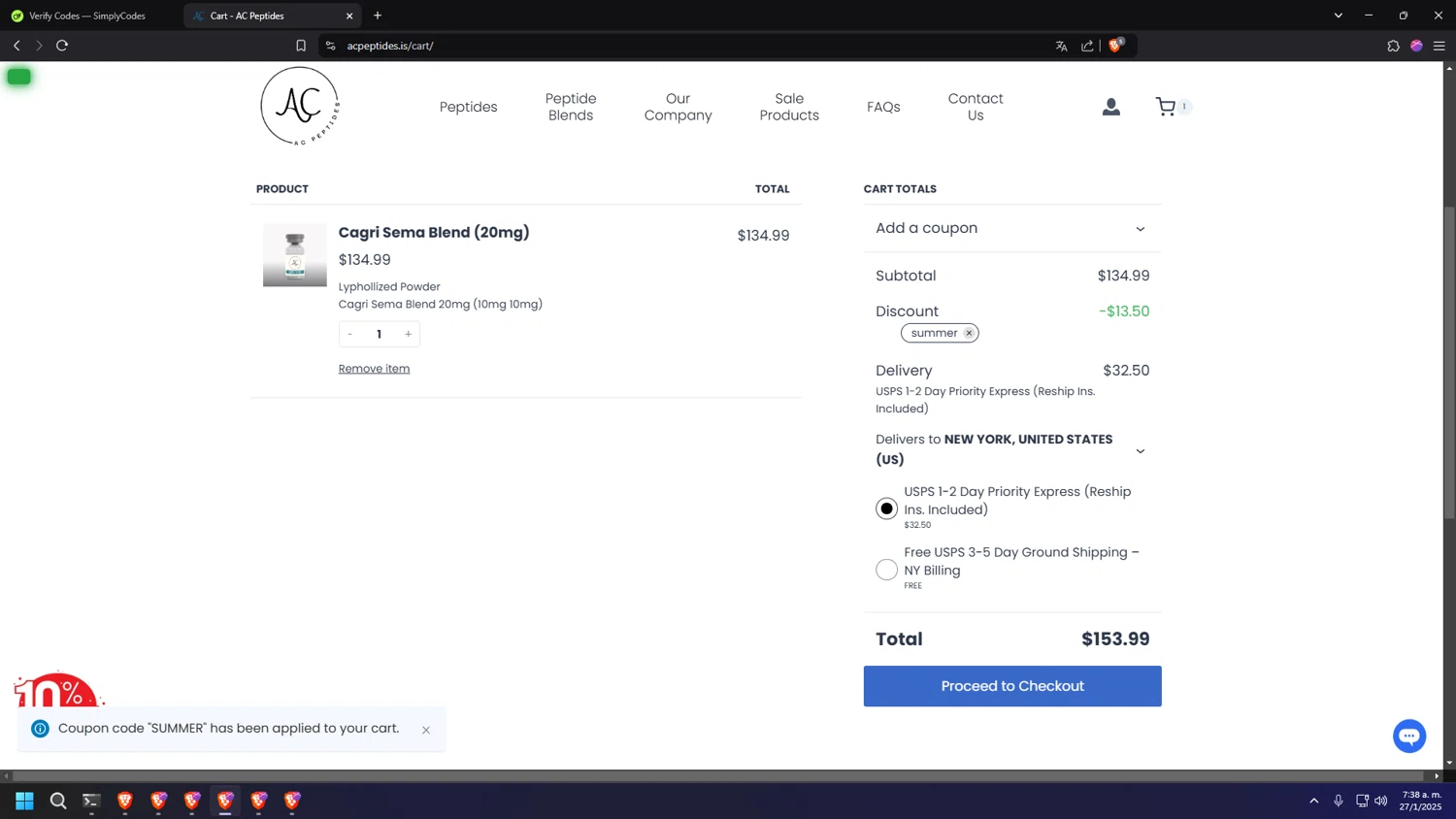This screenshot has height=819, width=1456.
Task: Click the green extension badge at top left
Action: pos(18,77)
